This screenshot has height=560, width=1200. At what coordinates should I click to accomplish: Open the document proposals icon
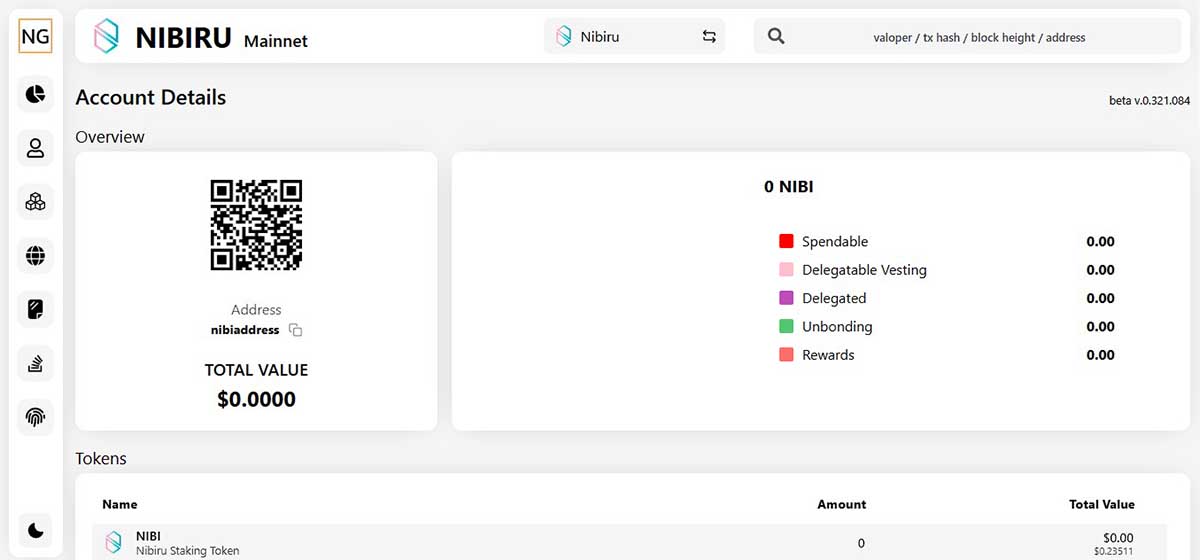click(x=36, y=310)
